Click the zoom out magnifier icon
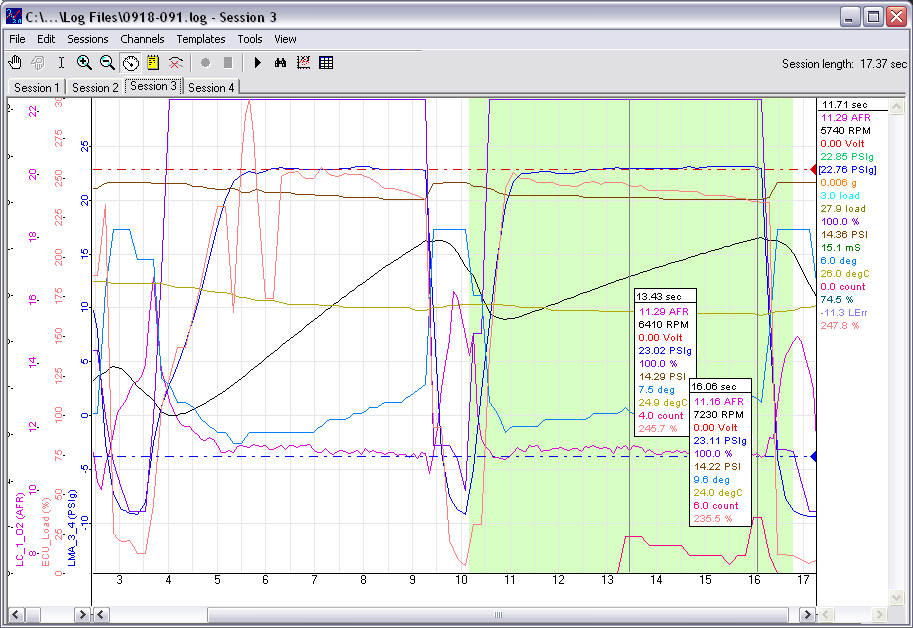This screenshot has width=913, height=628. click(x=107, y=62)
